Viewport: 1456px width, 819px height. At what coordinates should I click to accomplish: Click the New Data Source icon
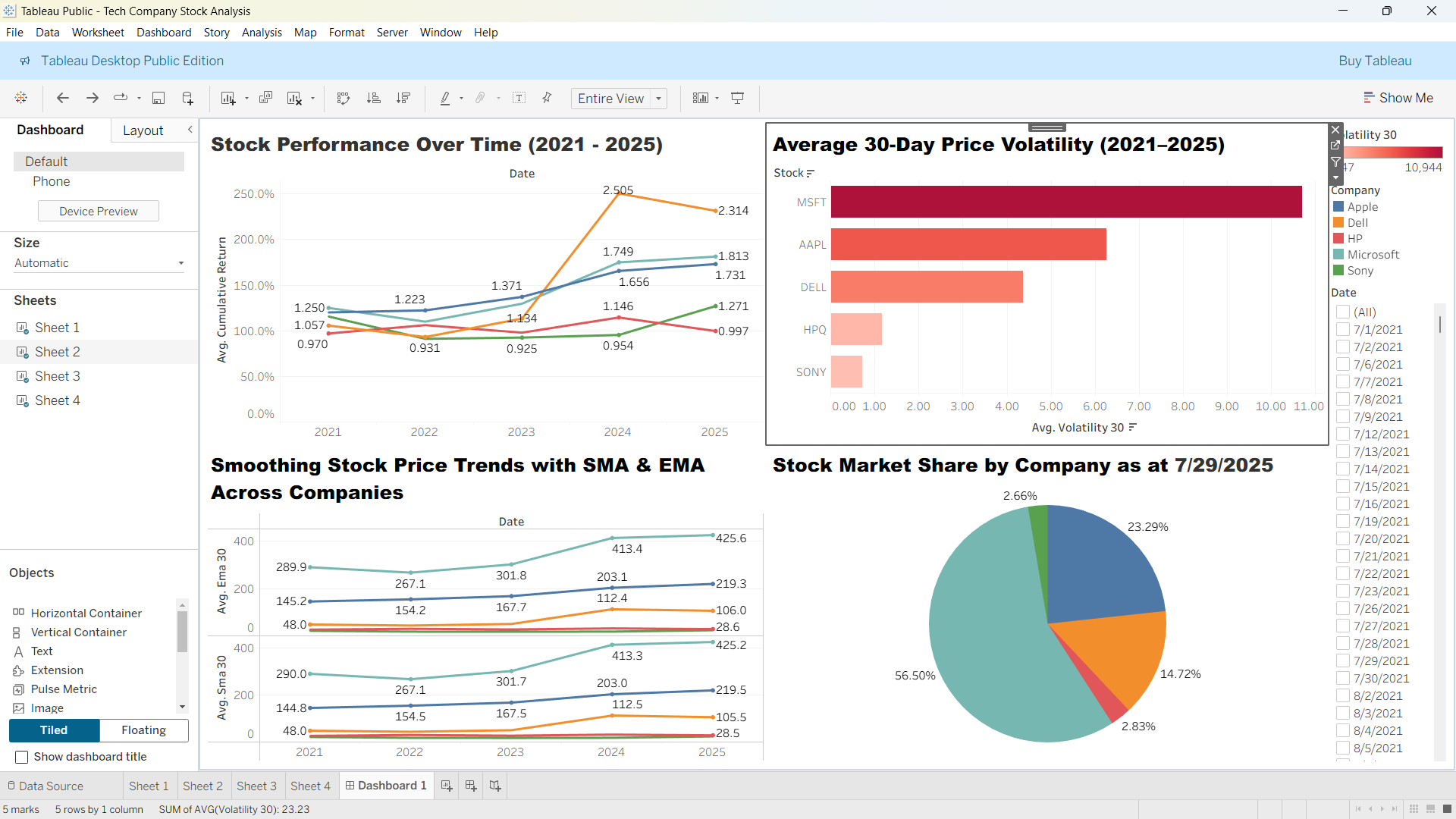point(187,98)
